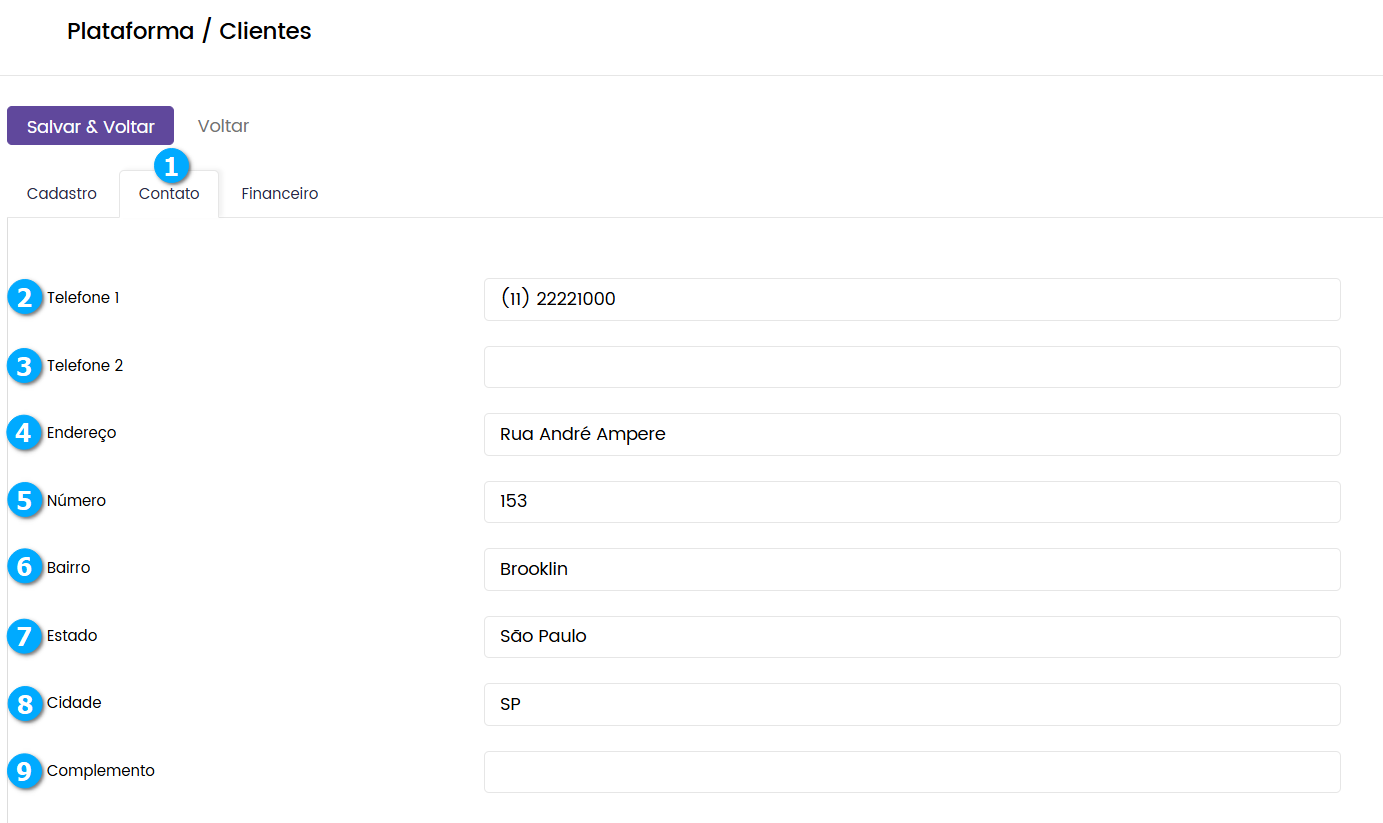Select the Contato tab

point(169,195)
